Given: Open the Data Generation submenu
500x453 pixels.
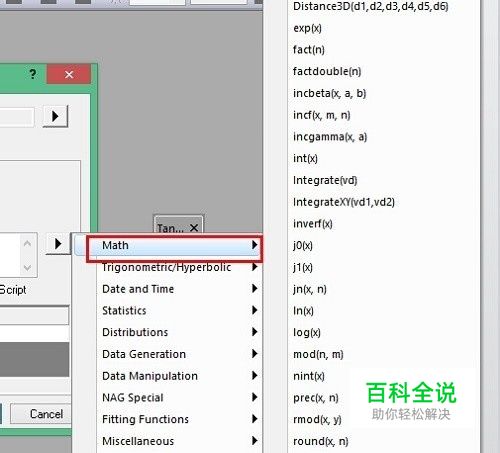Looking at the screenshot, I should click(x=180, y=354).
